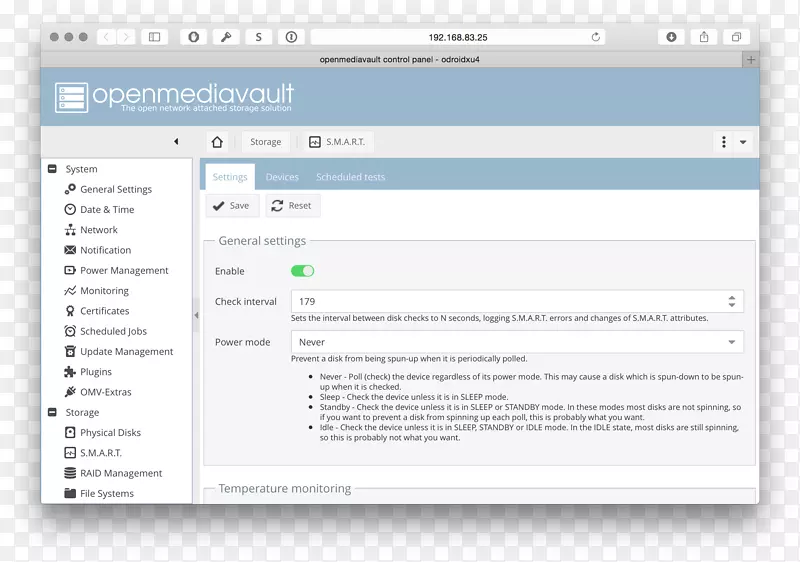Screen dimensions: 800x562
Task: Collapse the Storage tree section
Action: 52,412
